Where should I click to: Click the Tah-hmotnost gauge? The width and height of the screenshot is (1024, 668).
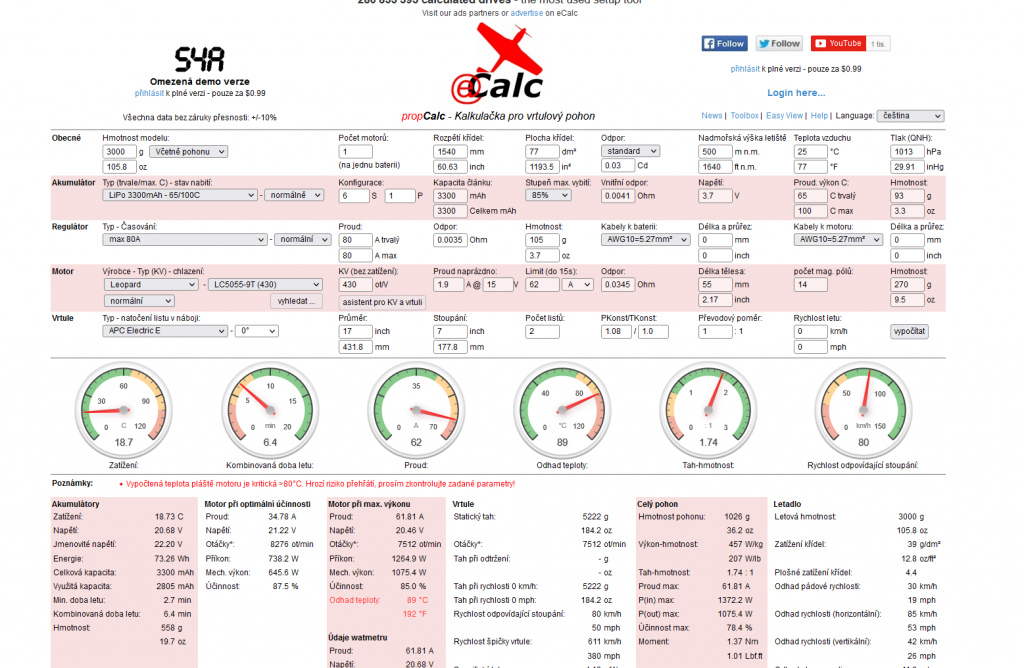709,409
